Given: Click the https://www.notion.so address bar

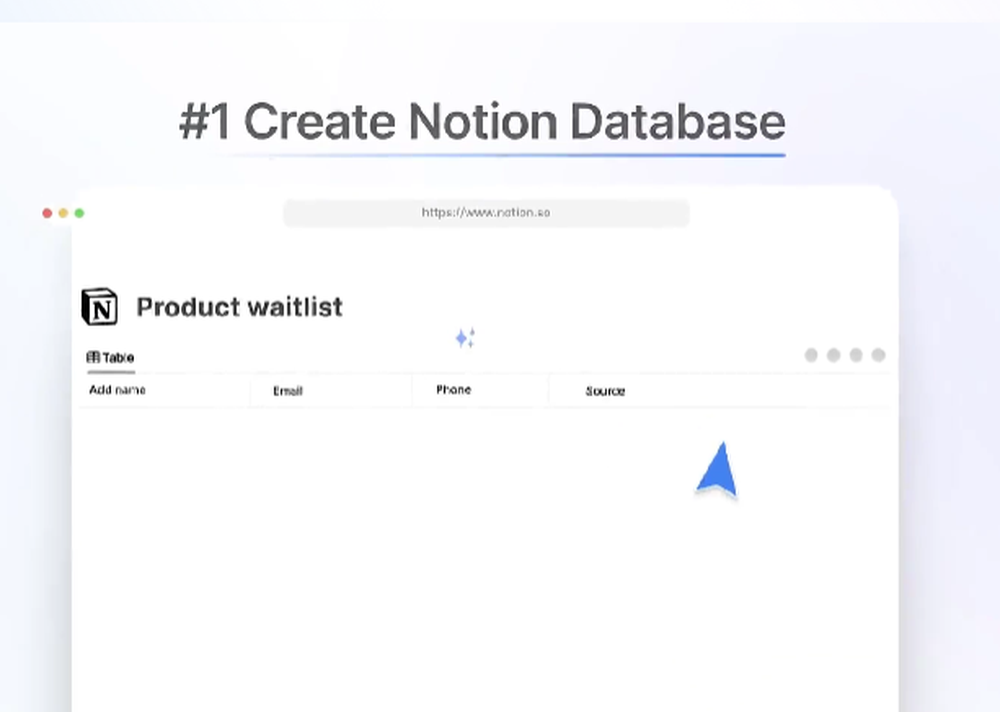Looking at the screenshot, I should (486, 213).
